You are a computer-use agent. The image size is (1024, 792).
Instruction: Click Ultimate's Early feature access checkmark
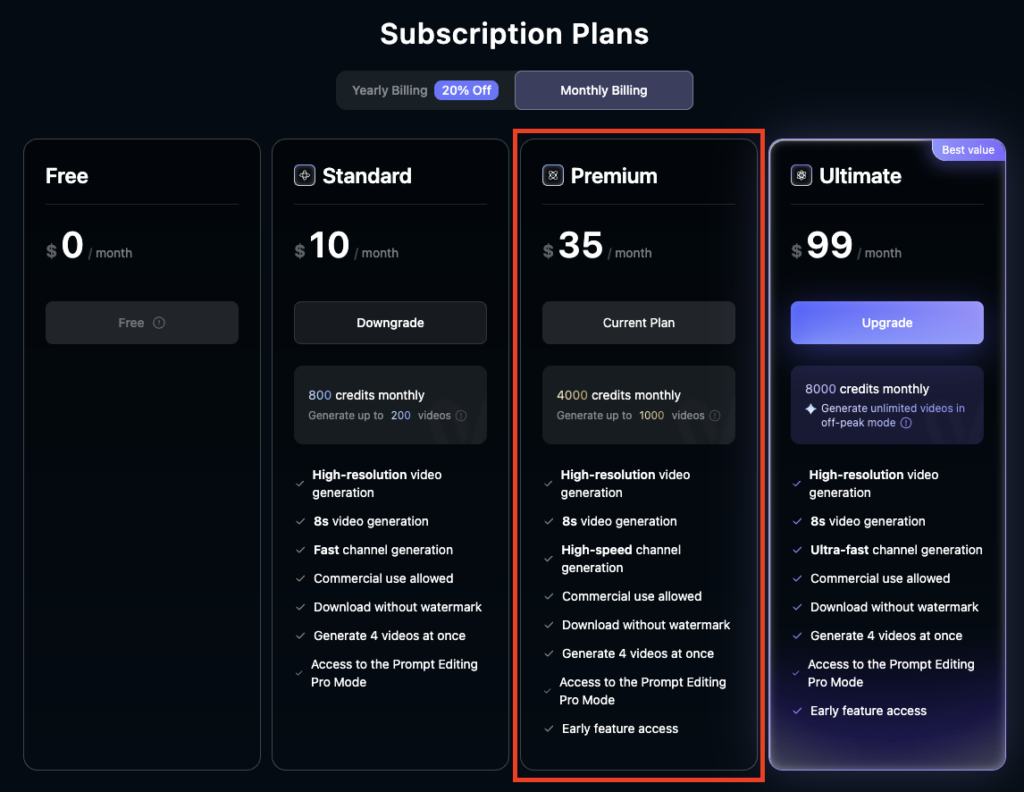click(797, 711)
